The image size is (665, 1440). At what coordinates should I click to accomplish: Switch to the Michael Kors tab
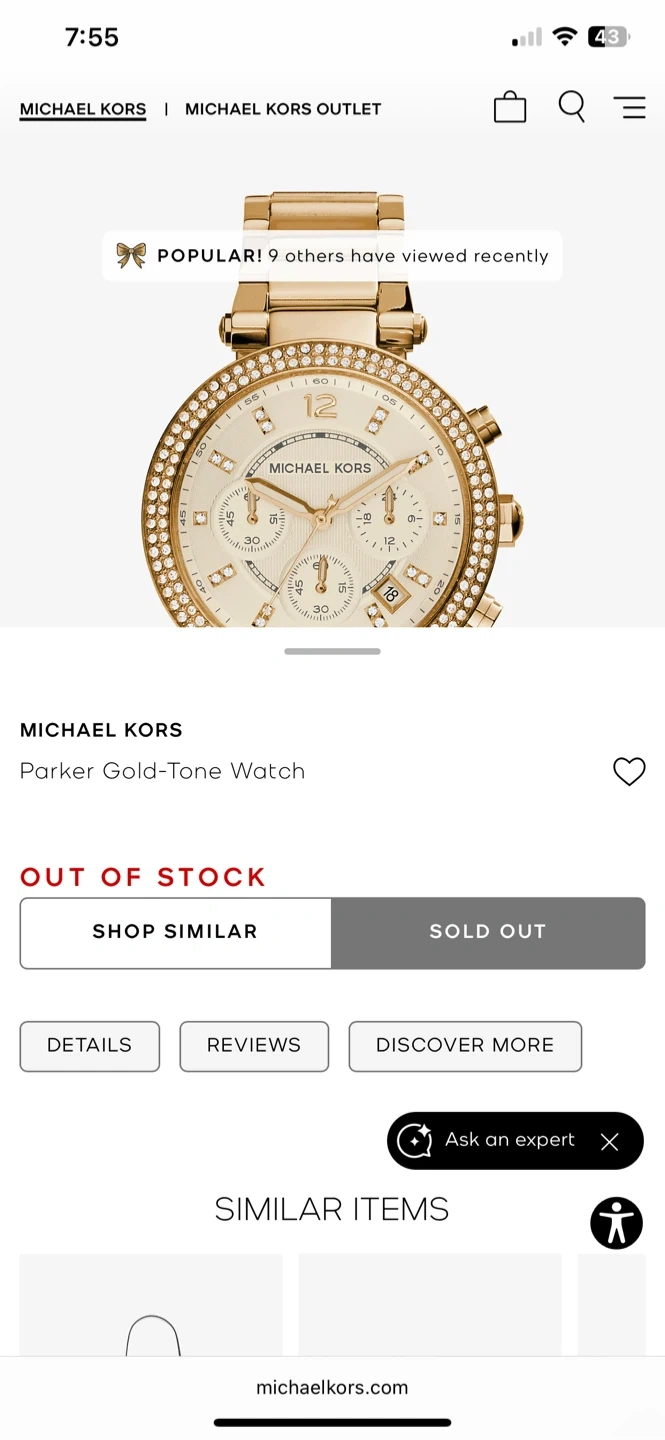83,109
